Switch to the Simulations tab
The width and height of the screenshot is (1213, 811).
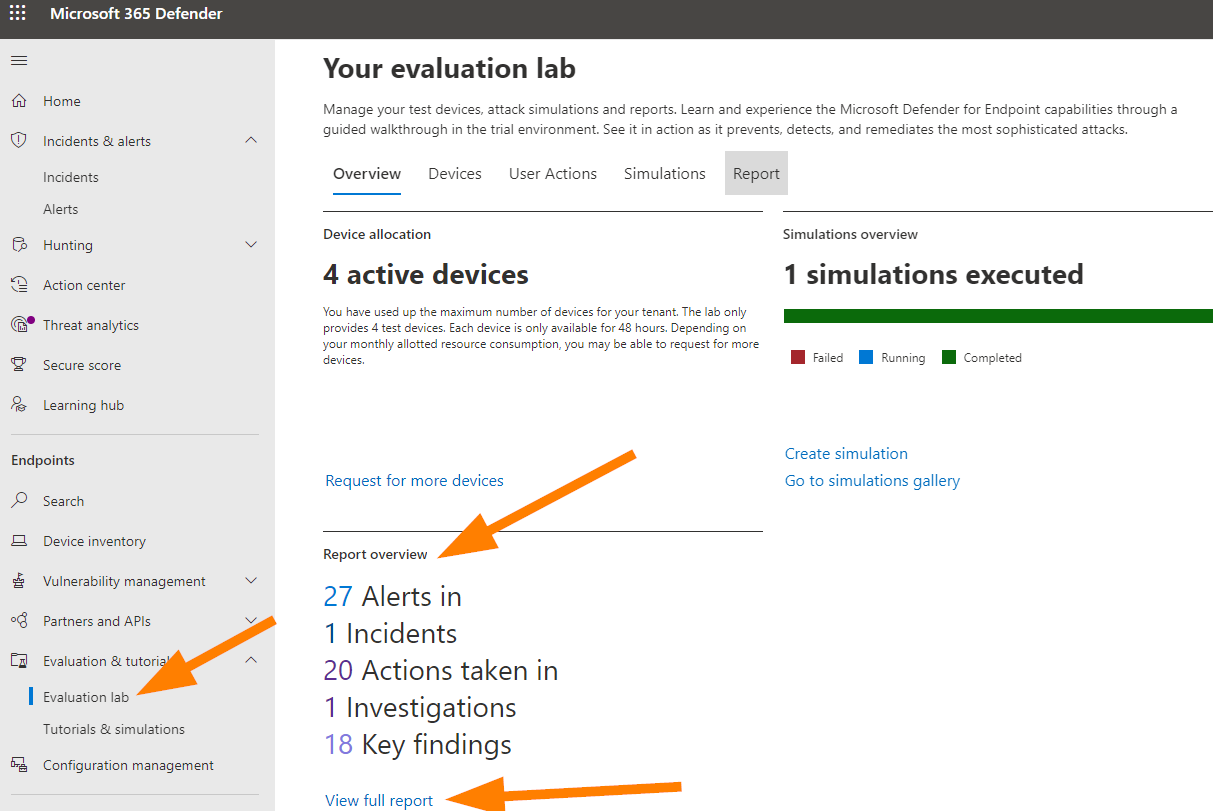tap(665, 173)
